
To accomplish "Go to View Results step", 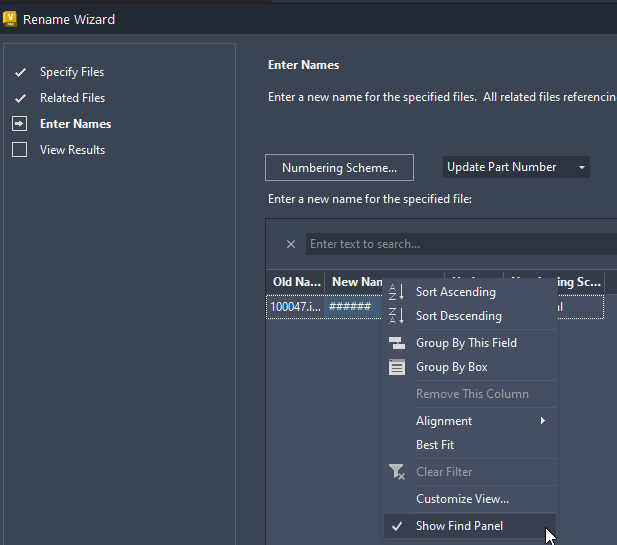I will (x=72, y=150).
